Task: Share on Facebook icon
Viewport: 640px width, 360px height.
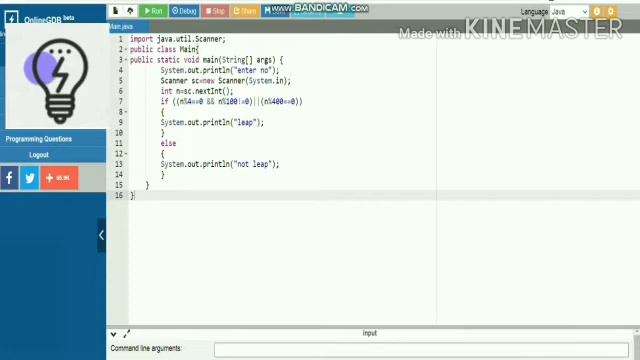Action: (9, 178)
